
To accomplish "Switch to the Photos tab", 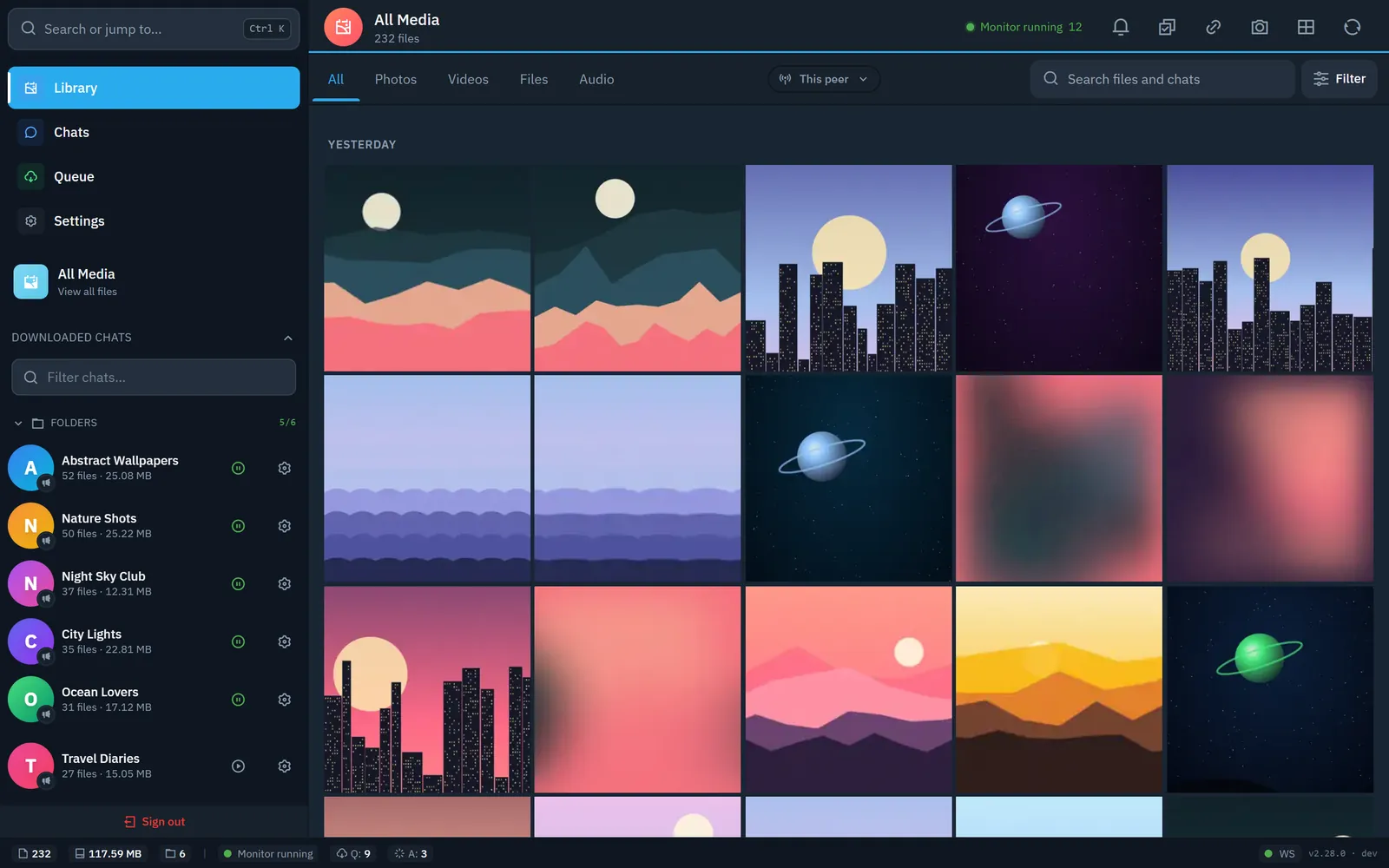I will 396,79.
